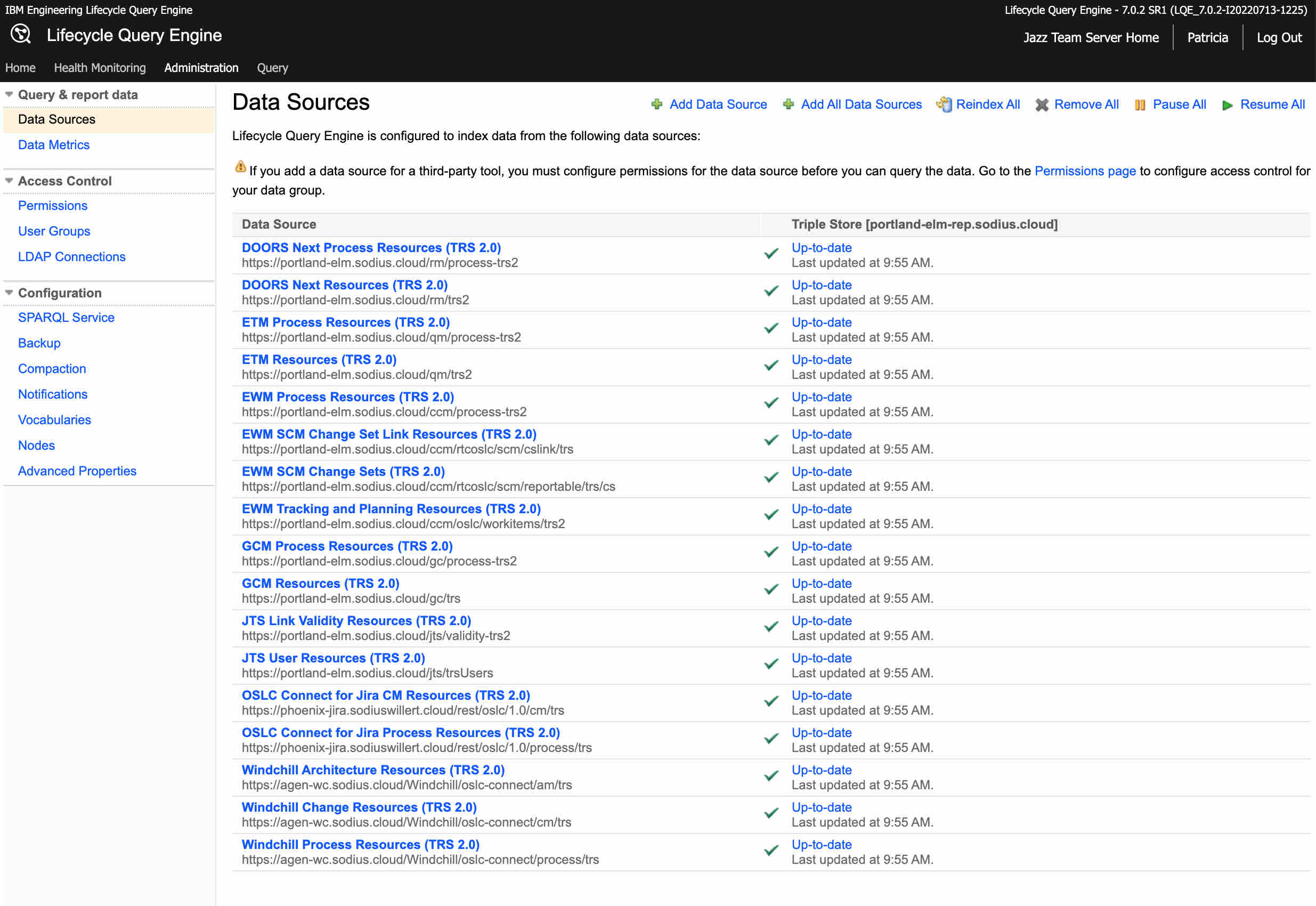The height and width of the screenshot is (906, 1316).
Task: Click the Reindex All icon
Action: [x=944, y=104]
